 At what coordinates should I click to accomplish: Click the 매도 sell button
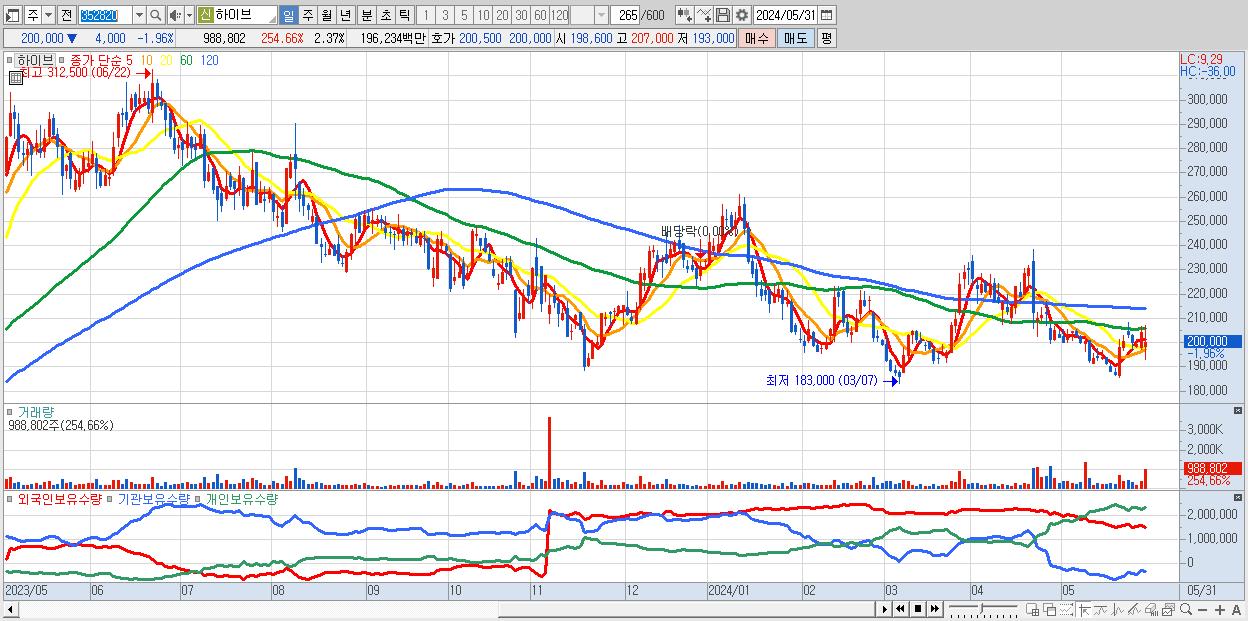coord(795,38)
